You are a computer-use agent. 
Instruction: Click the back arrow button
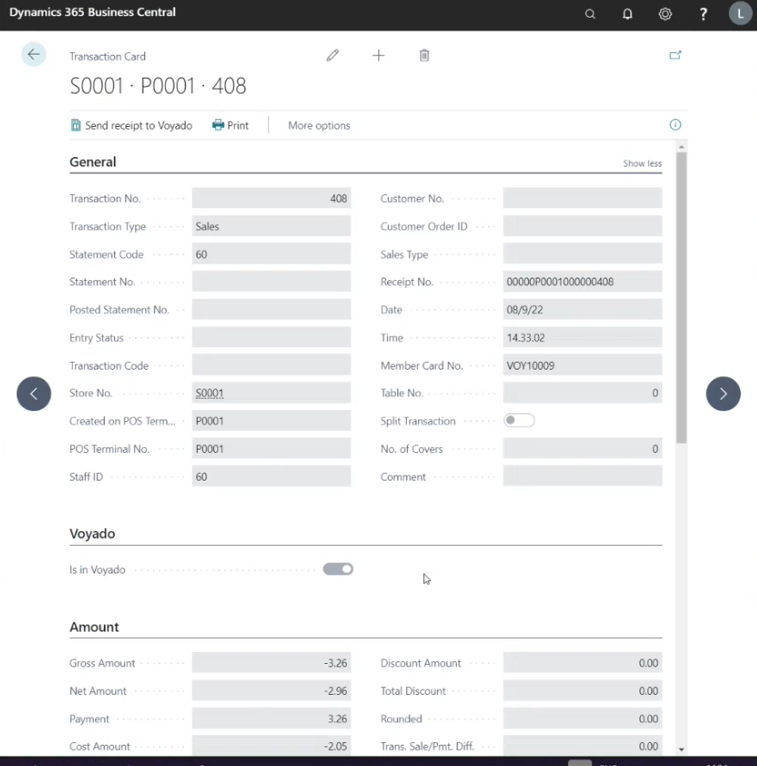coord(34,54)
